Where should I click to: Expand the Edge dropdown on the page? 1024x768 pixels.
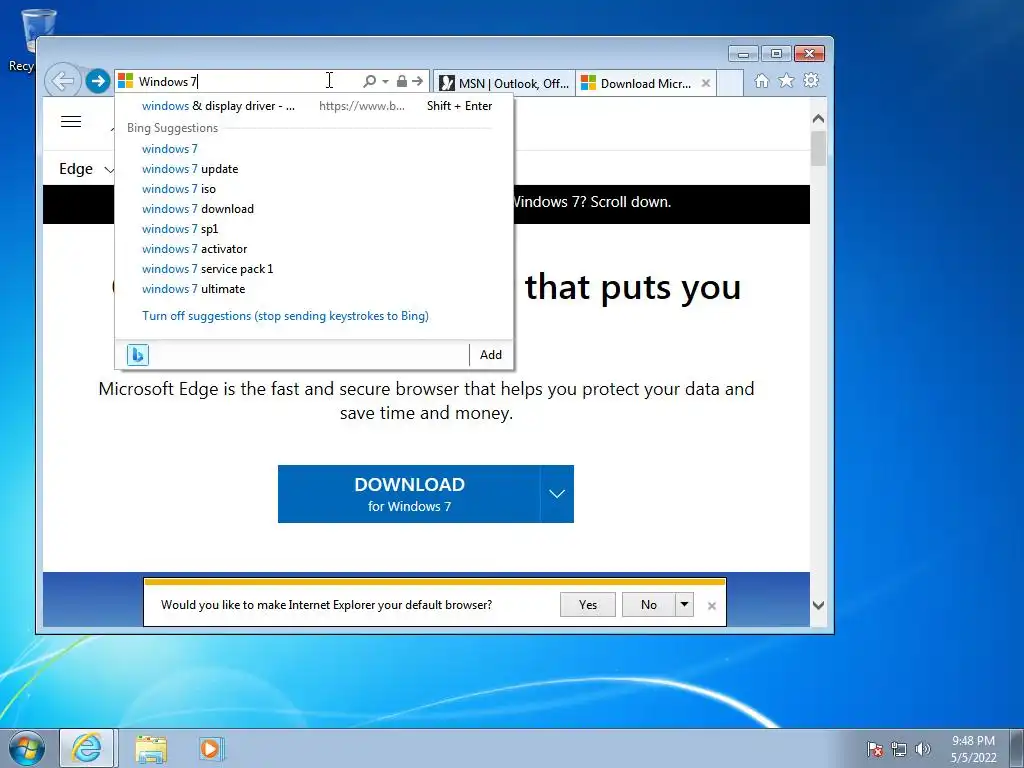pos(86,169)
